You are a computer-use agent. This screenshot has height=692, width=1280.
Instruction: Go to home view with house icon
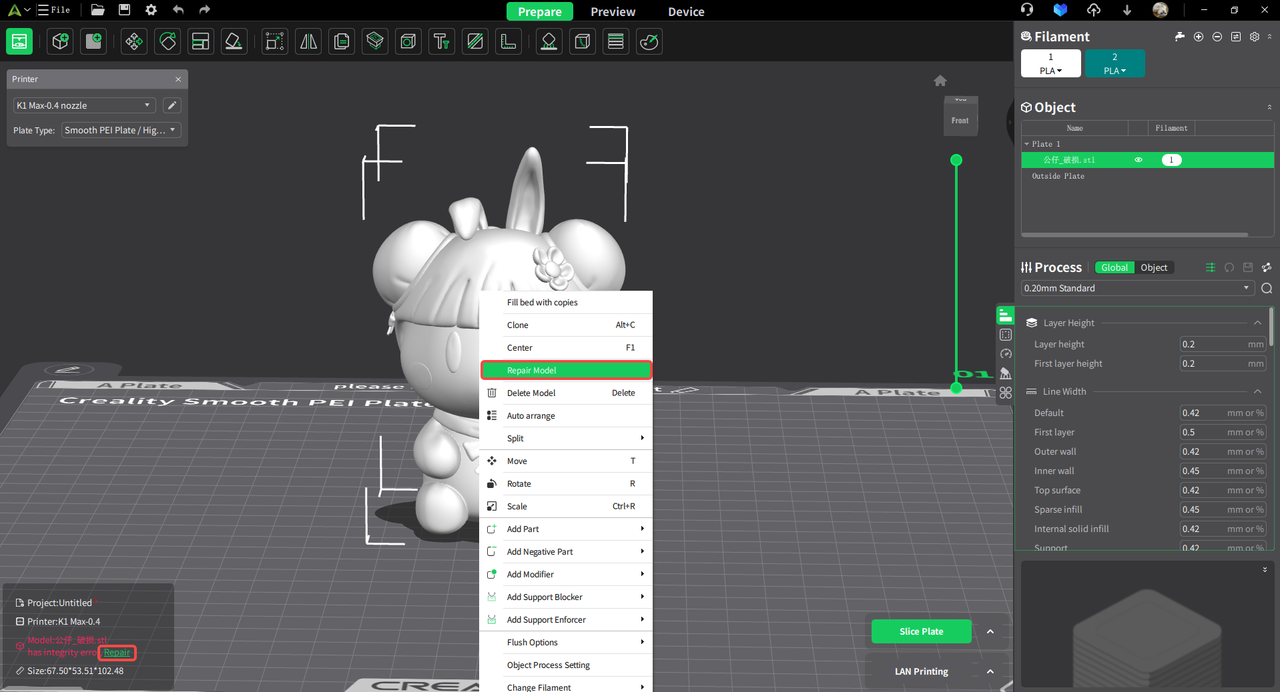[x=940, y=81]
